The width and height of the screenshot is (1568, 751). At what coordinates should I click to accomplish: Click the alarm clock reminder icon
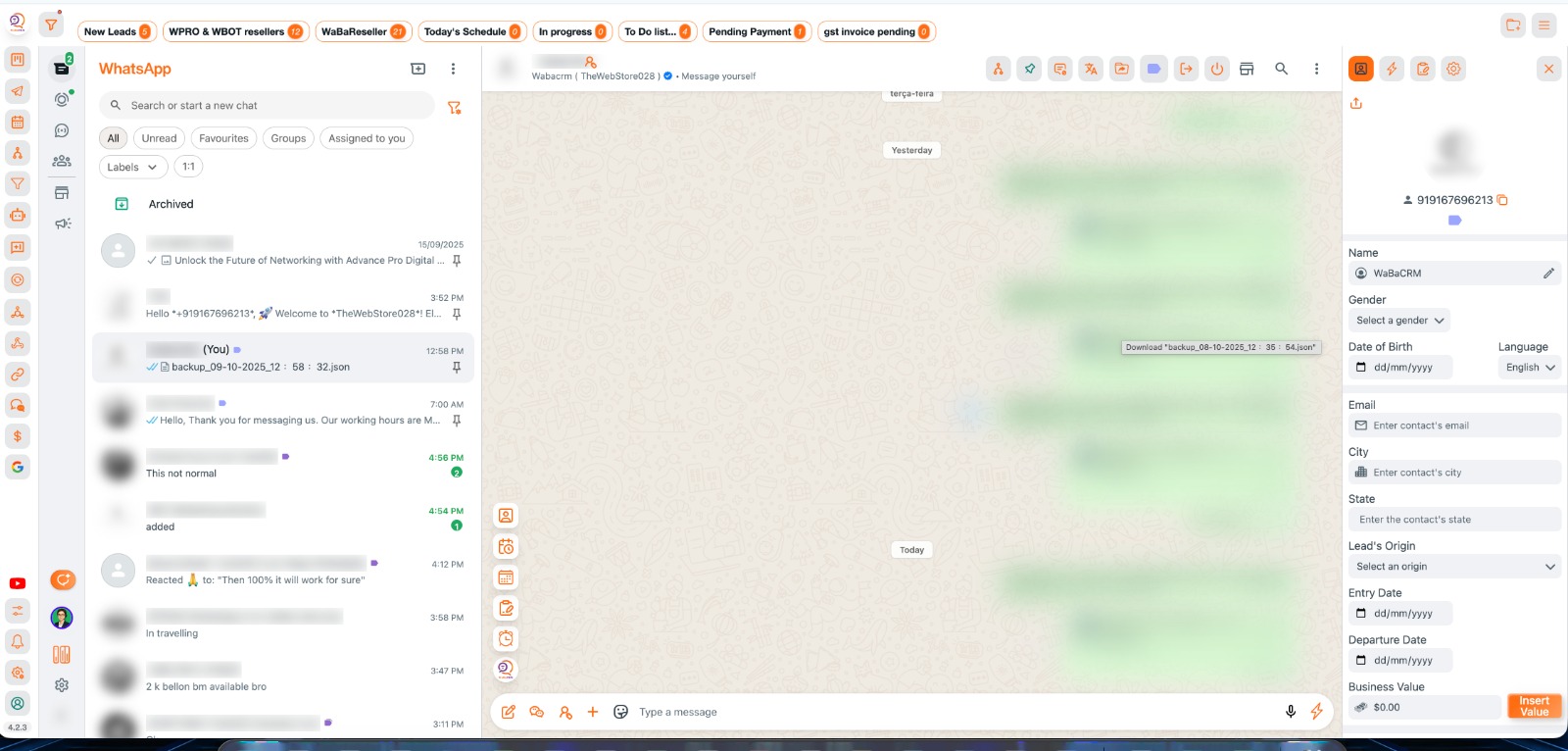tap(506, 639)
